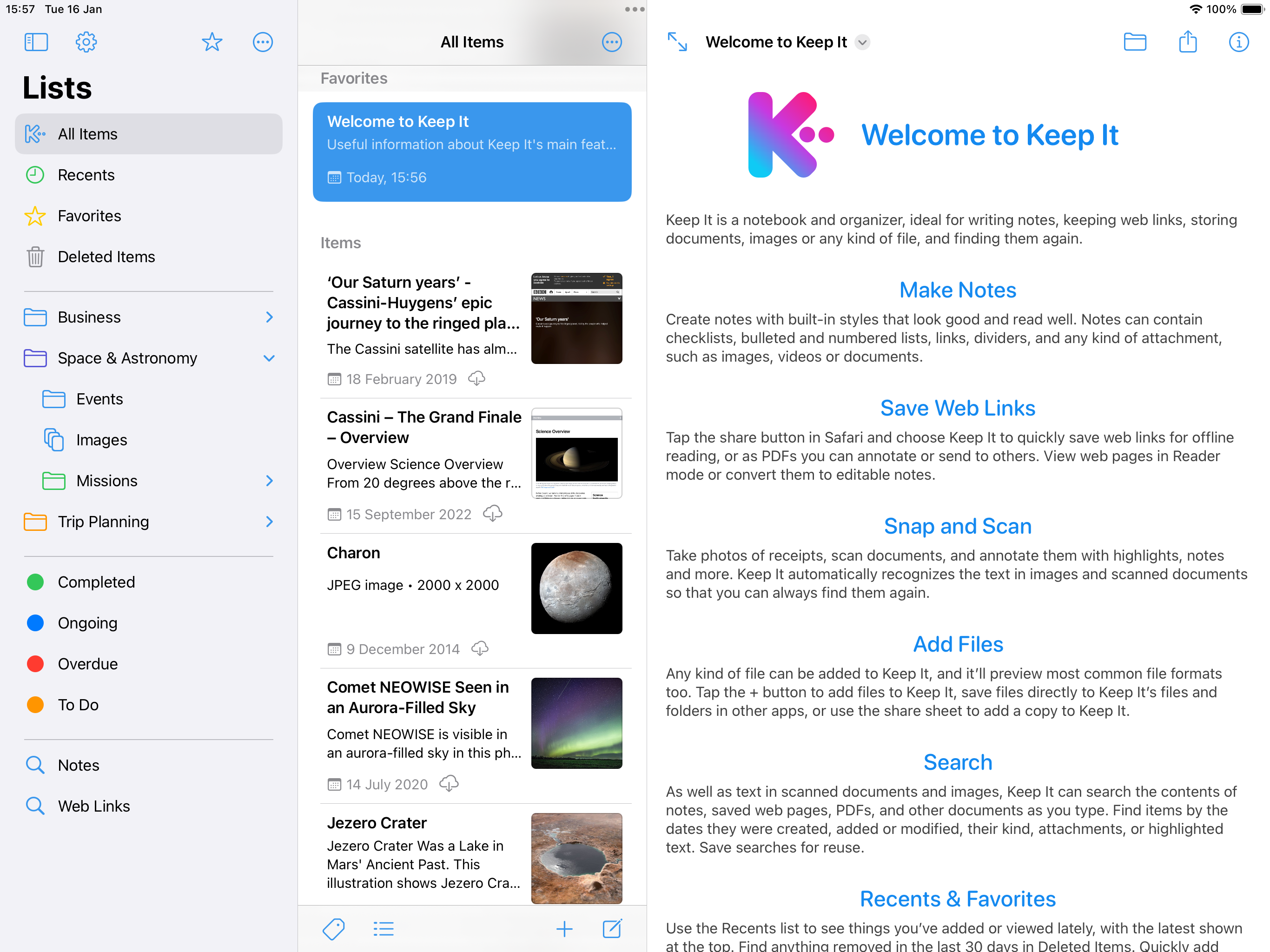Compose a new note
1270x952 pixels.
point(612,928)
